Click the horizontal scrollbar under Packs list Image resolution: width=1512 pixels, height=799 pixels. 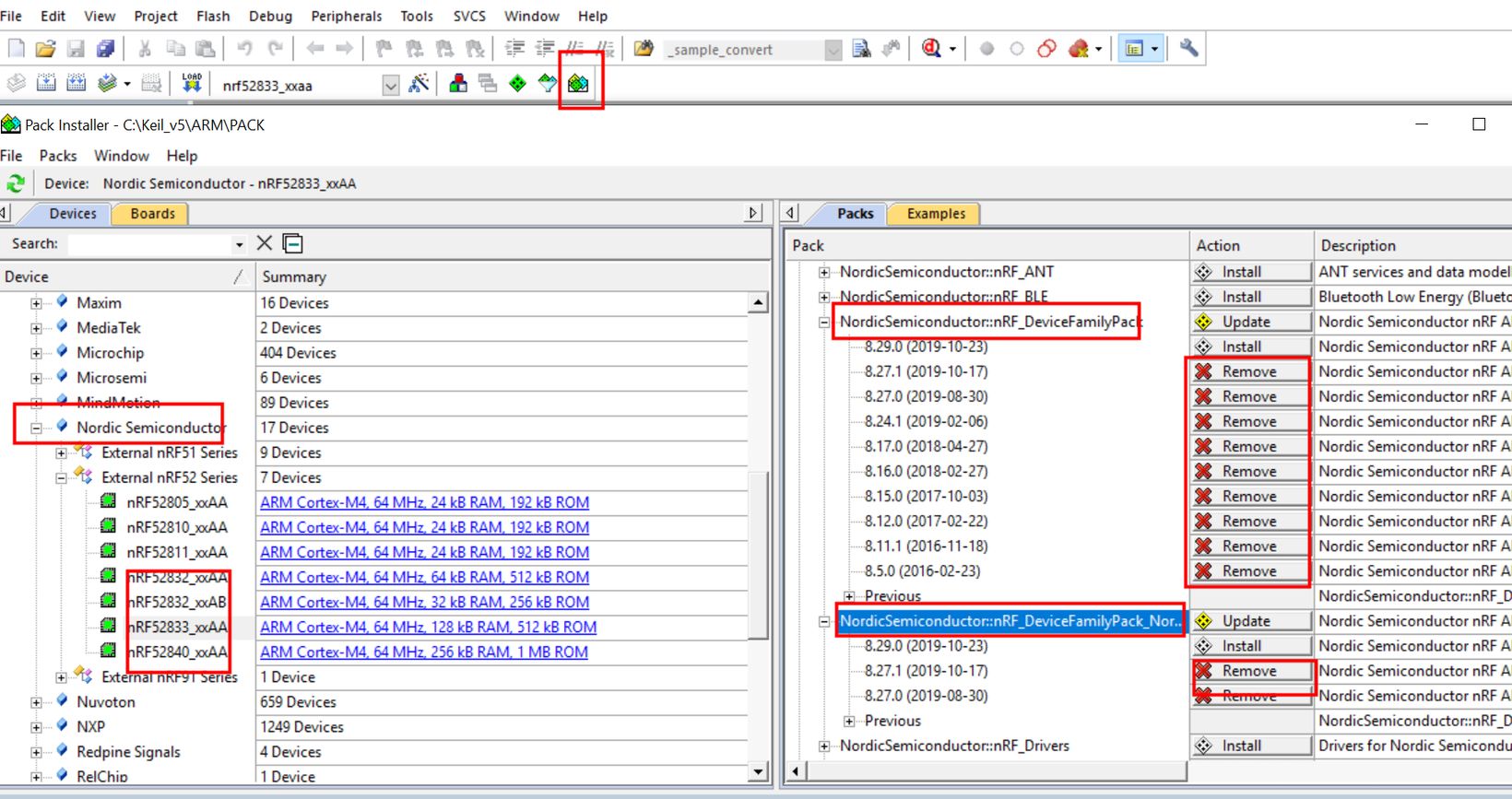point(986,771)
